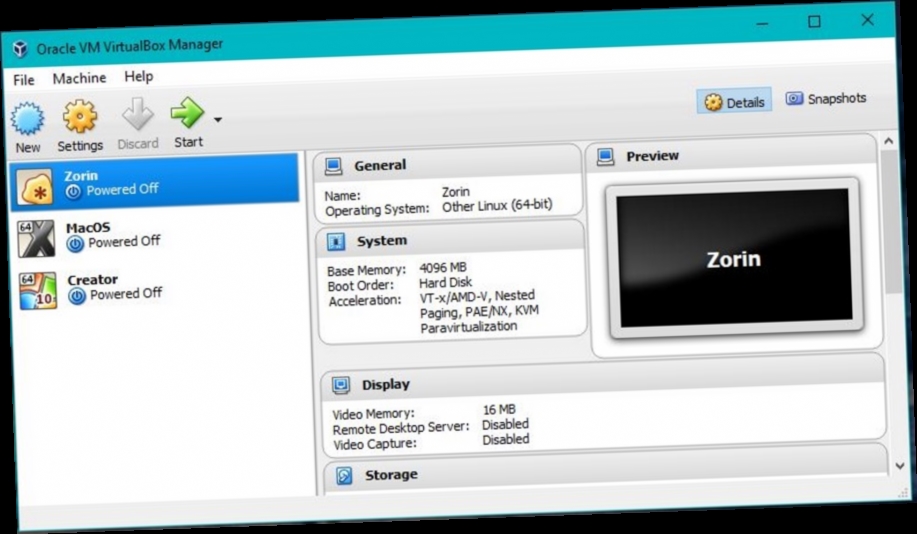Screen dimensions: 917x534
Task: Click the Storage section disk icon
Action: click(344, 476)
